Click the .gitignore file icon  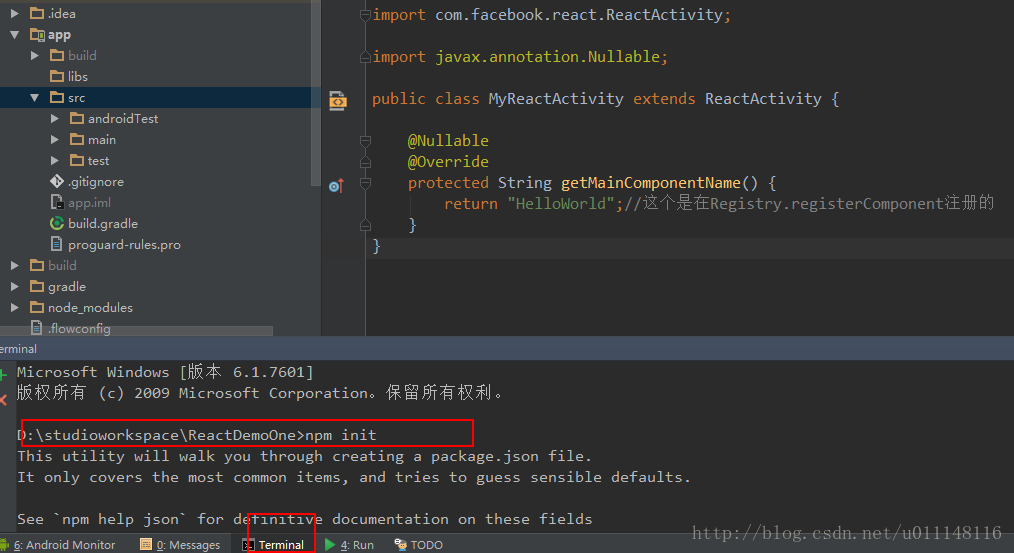click(x=57, y=182)
